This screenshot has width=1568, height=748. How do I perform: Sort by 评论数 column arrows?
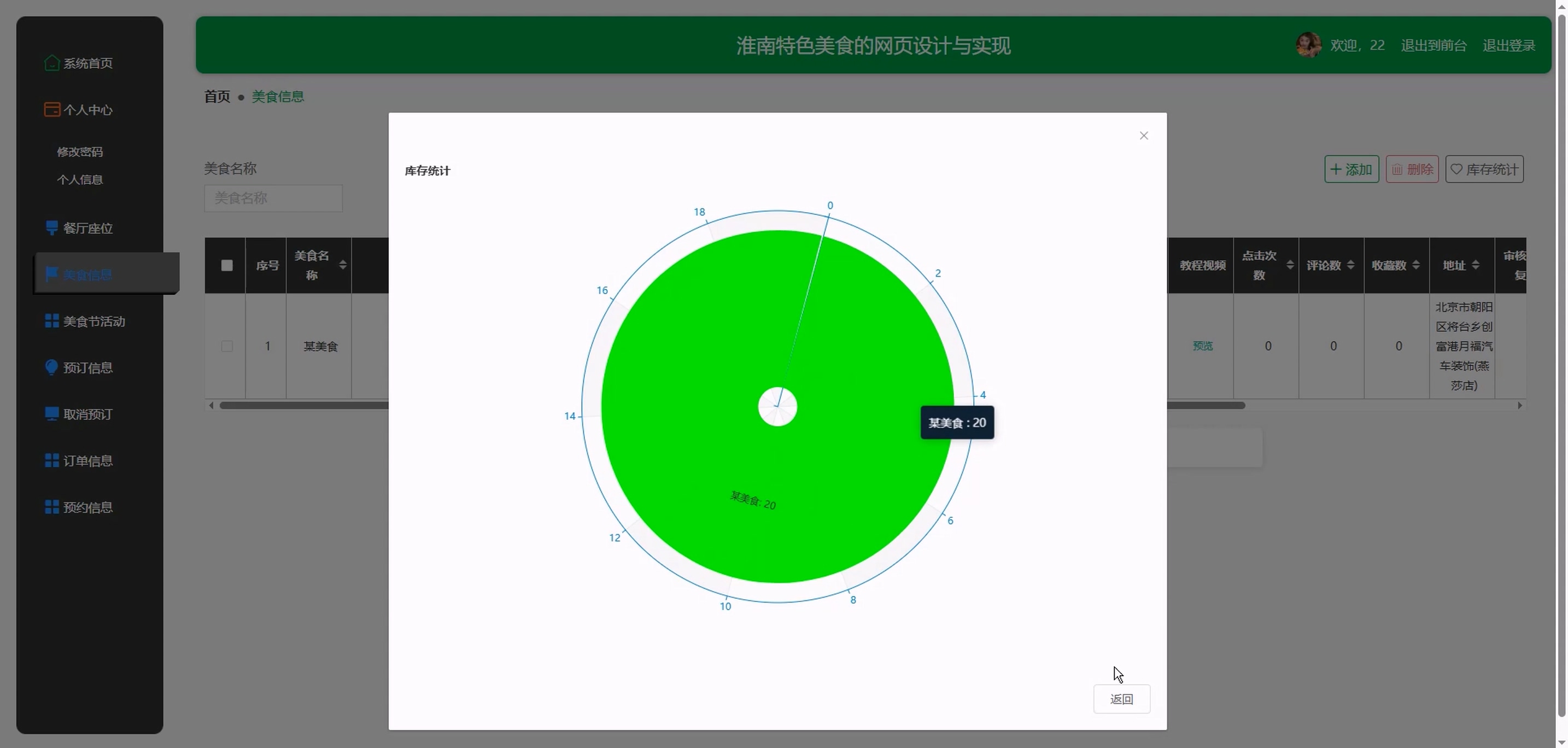point(1350,265)
